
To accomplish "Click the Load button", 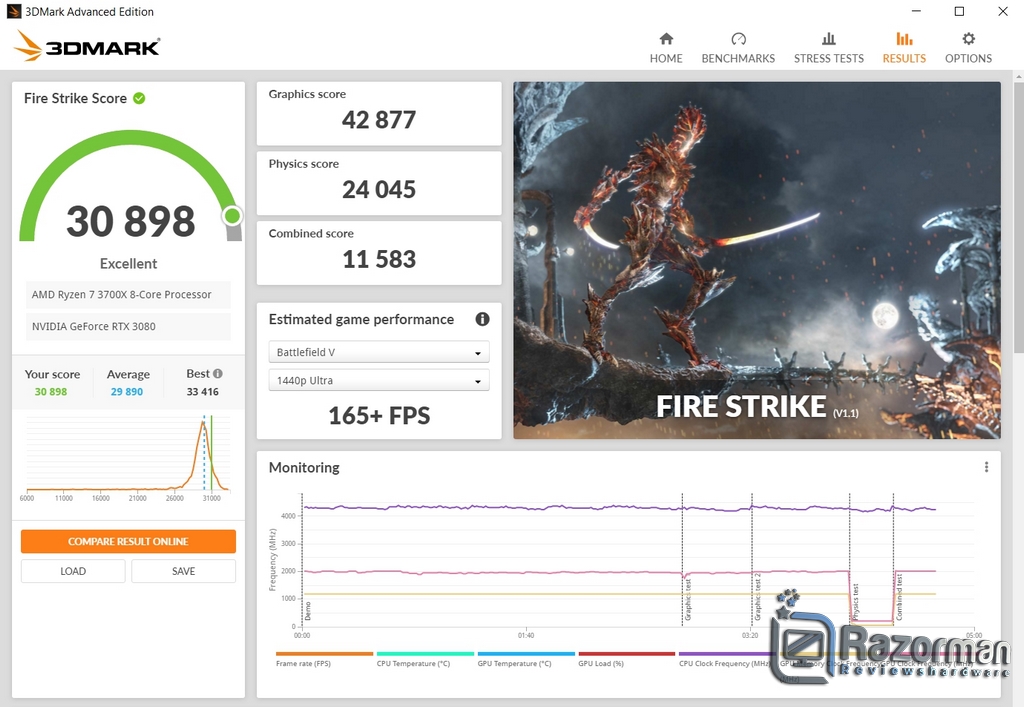I will point(73,571).
